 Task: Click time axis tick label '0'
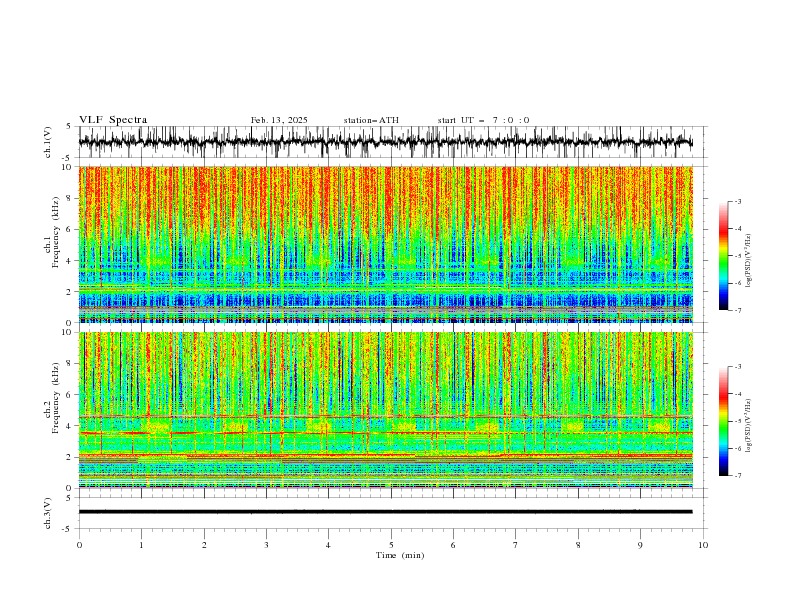pyautogui.click(x=79, y=545)
